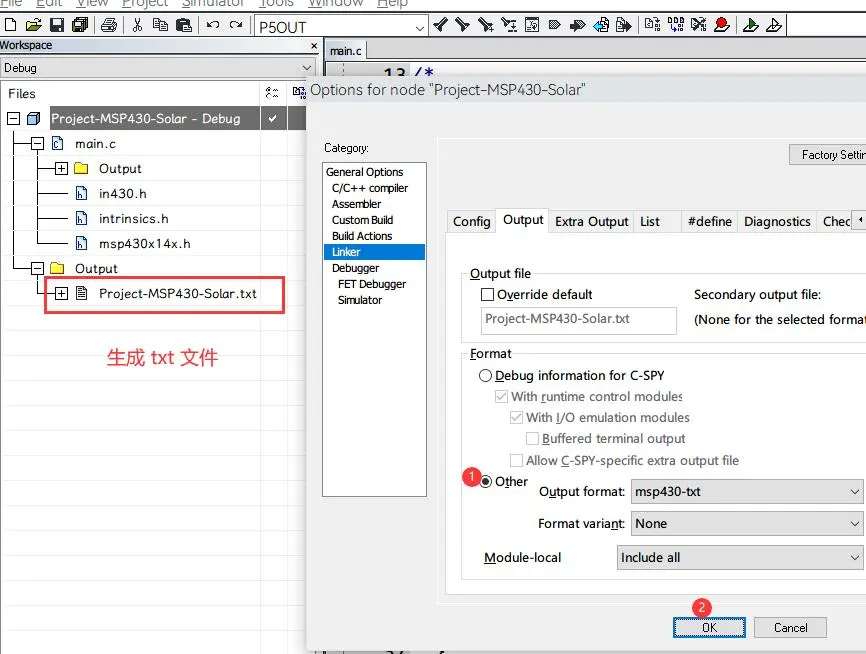Click the OK button
Image resolution: width=866 pixels, height=654 pixels.
click(x=708, y=627)
